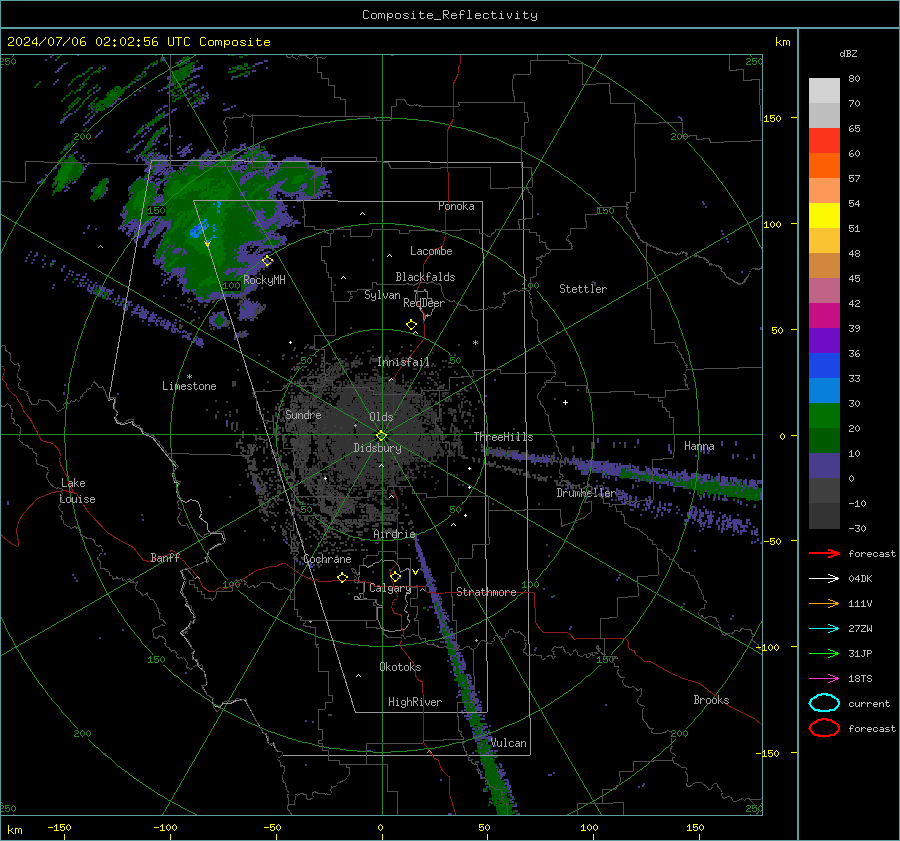Click the Olds label
This screenshot has width=900, height=841.
(381, 417)
